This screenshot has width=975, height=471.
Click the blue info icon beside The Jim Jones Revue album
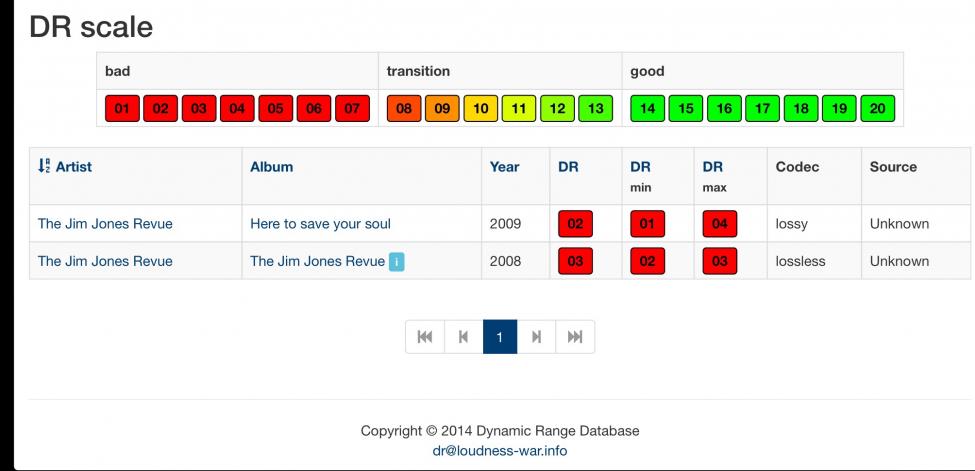pyautogui.click(x=397, y=262)
